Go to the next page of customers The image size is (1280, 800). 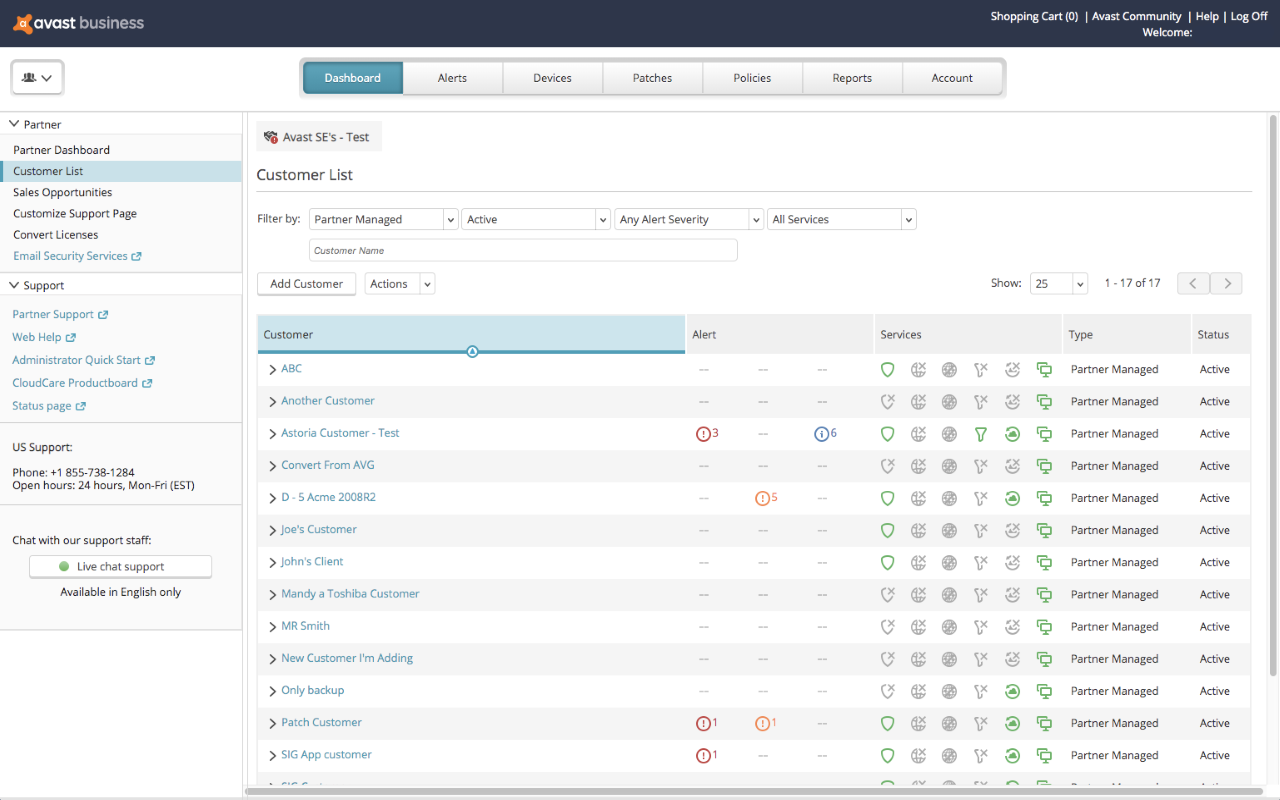pos(1227,283)
